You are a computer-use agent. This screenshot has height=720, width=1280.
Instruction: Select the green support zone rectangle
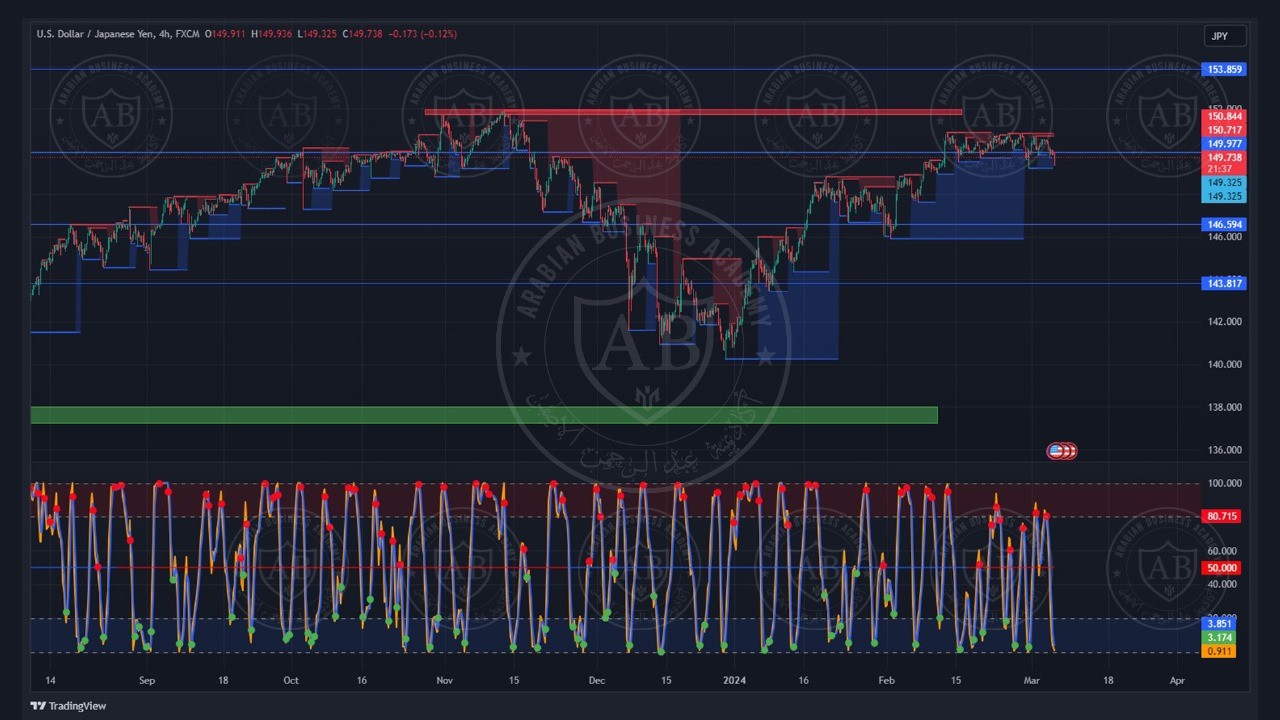484,415
